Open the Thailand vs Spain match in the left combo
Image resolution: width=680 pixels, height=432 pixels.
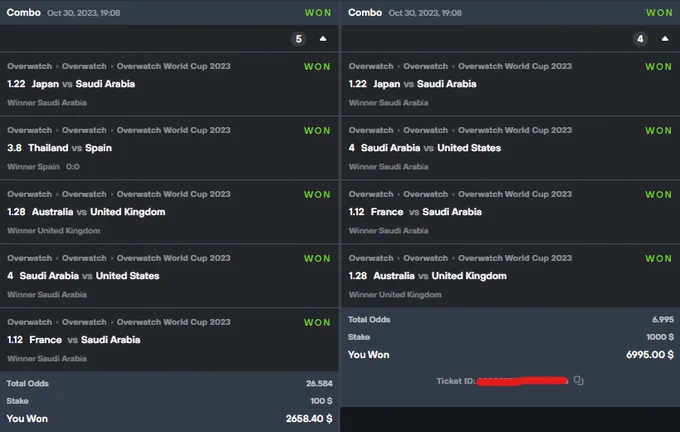click(70, 148)
